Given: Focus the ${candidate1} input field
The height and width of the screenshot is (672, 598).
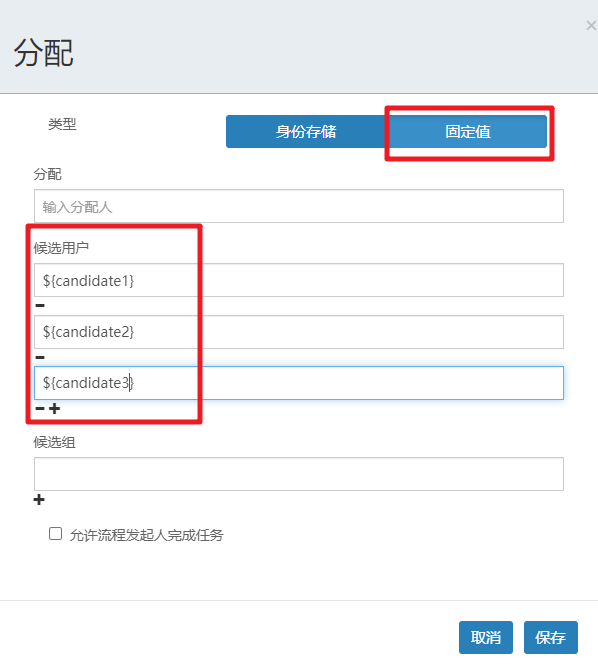Looking at the screenshot, I should [299, 280].
